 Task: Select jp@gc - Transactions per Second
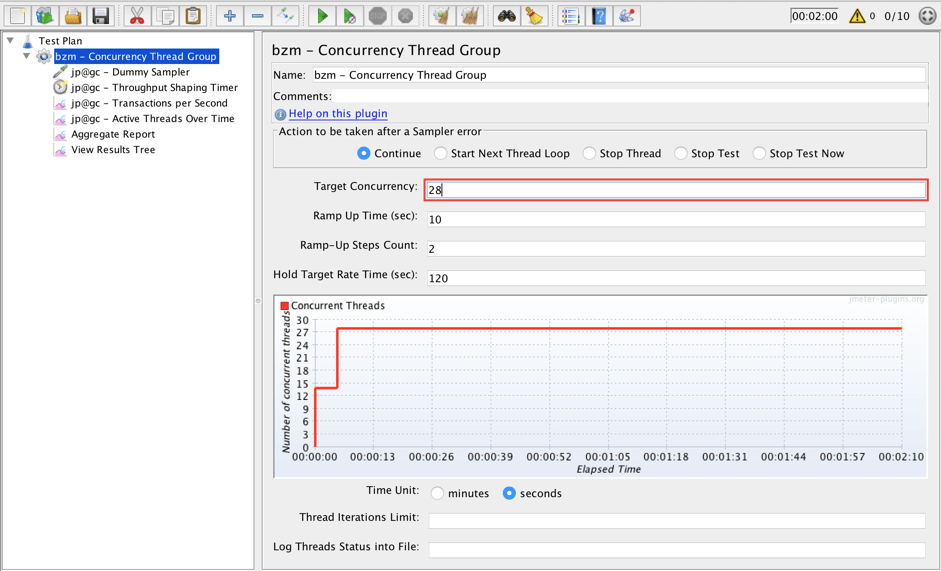tap(149, 103)
